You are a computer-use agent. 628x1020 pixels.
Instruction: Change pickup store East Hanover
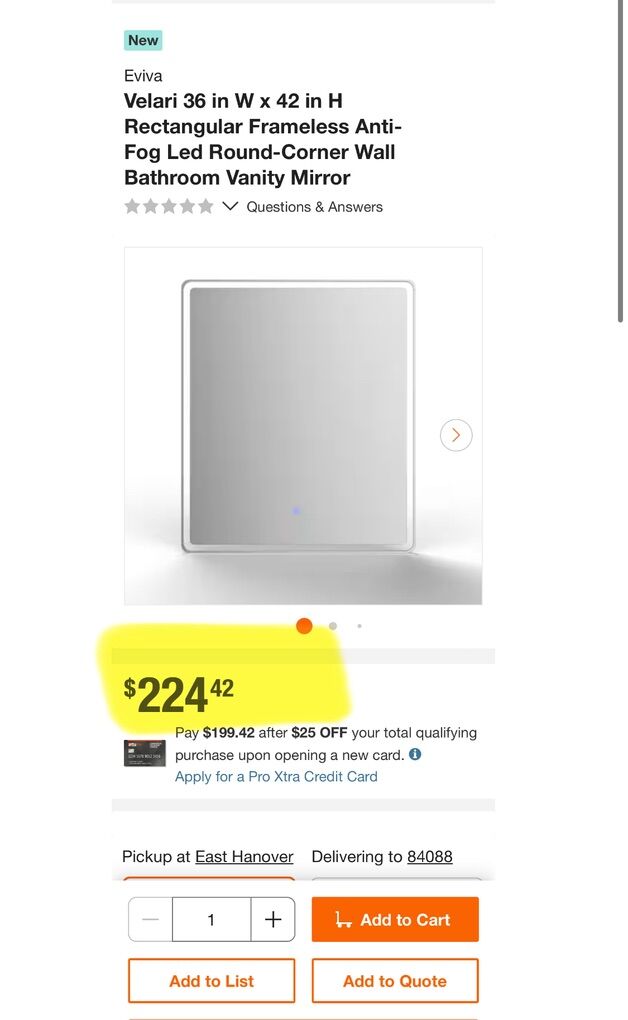[x=244, y=856]
